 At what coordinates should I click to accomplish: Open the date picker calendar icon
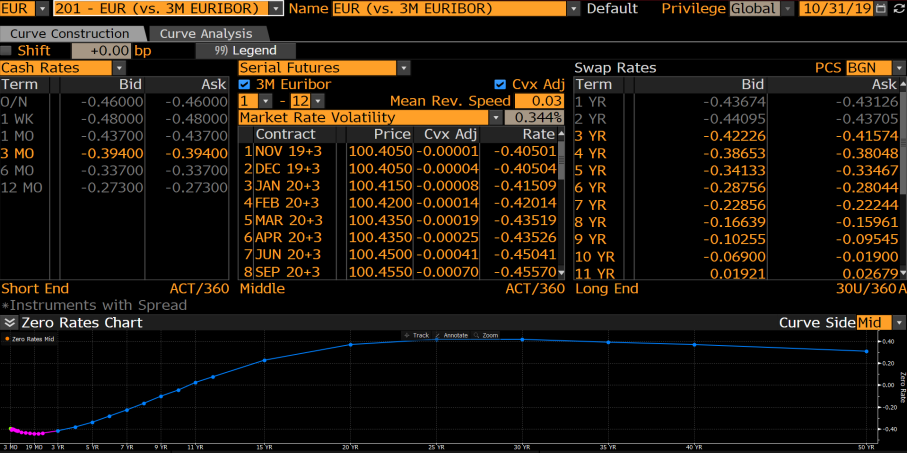point(881,8)
